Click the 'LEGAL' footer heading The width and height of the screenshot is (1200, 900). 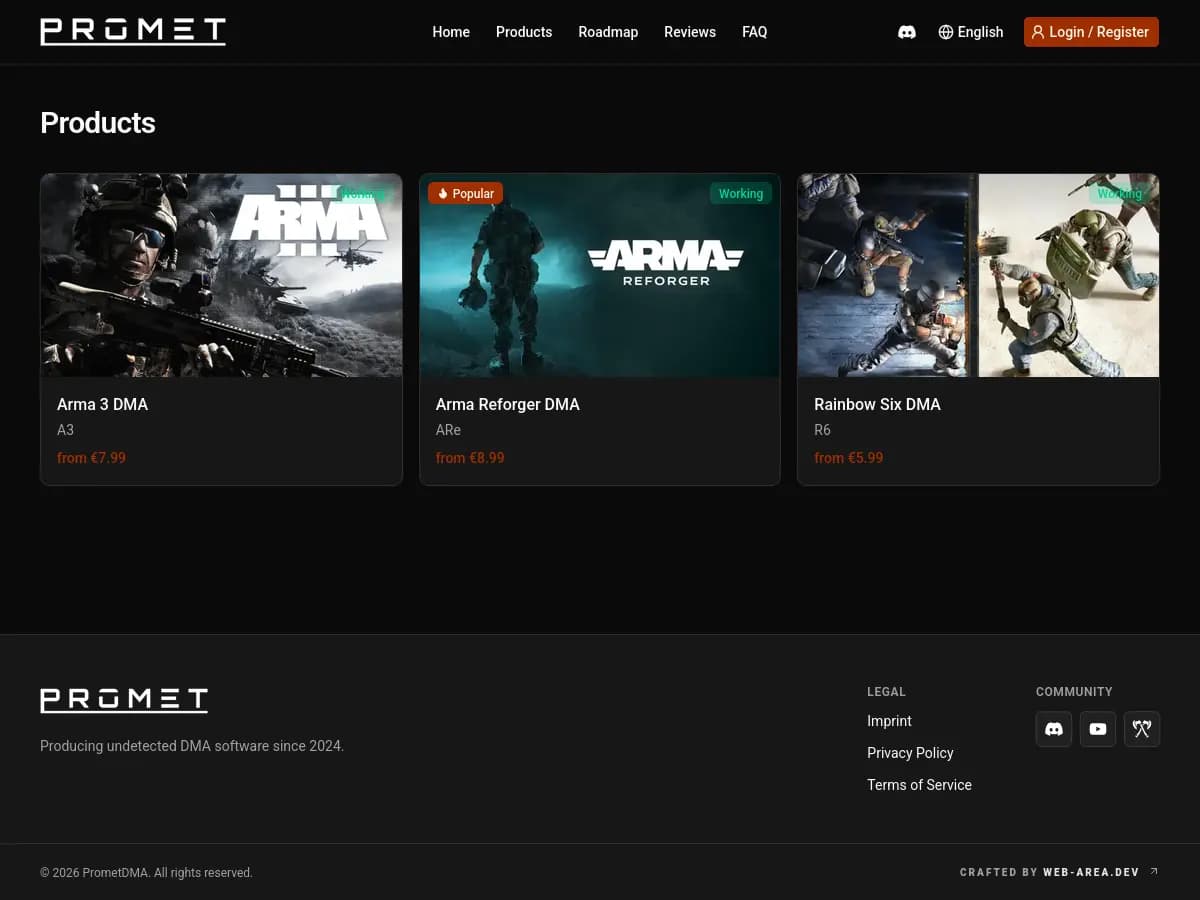[x=886, y=692]
